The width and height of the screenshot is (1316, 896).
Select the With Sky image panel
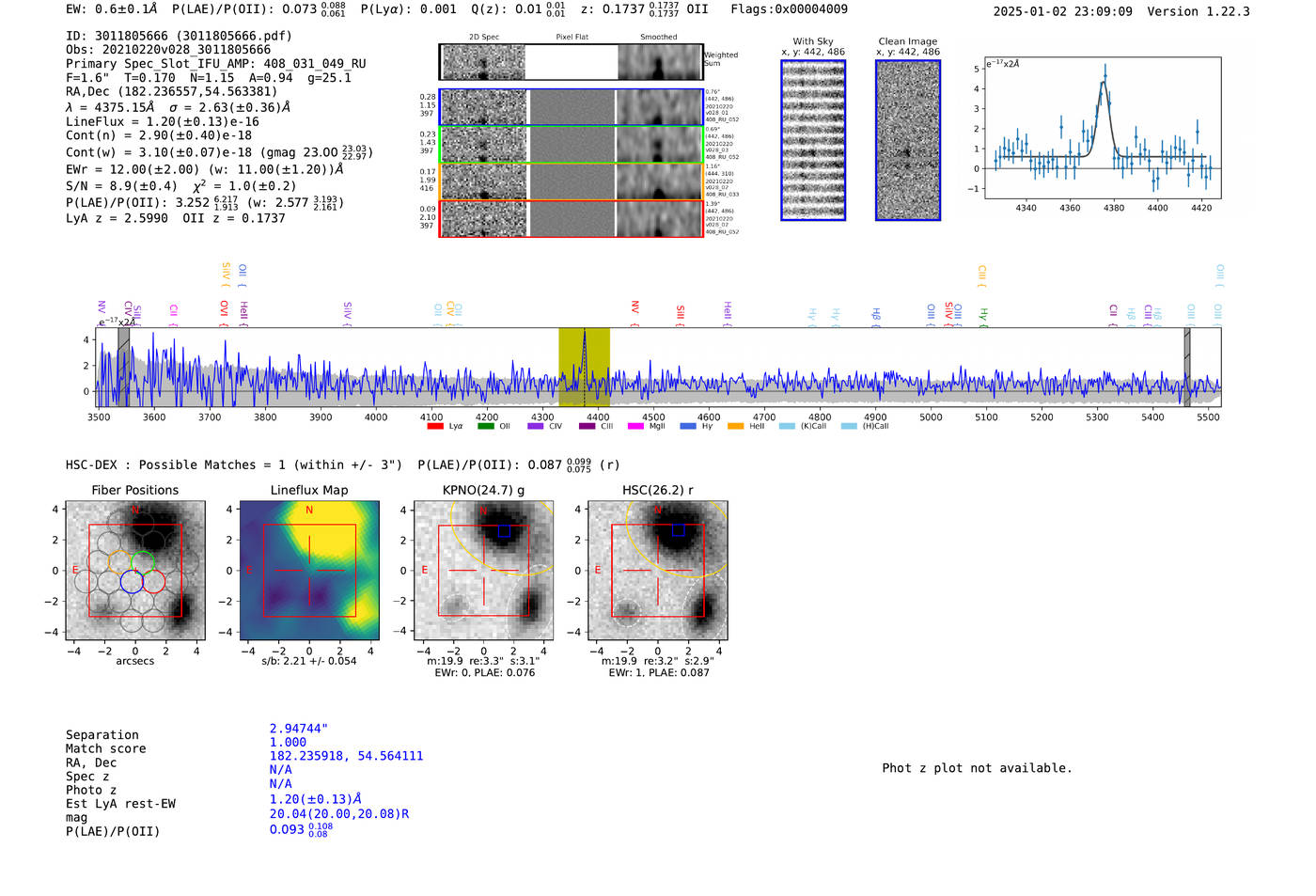(x=813, y=140)
